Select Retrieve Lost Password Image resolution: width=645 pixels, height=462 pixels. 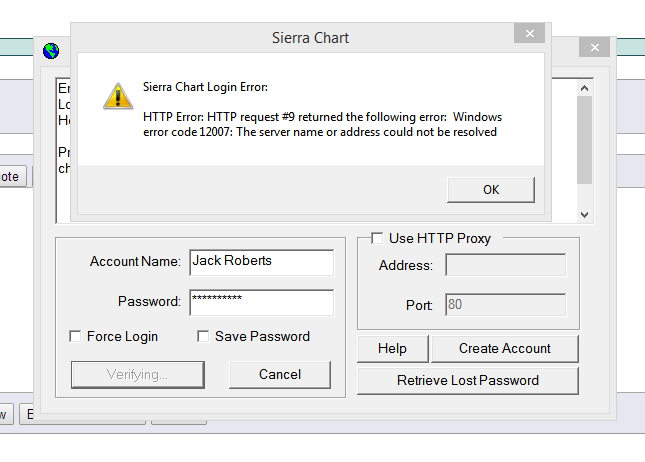tap(467, 380)
